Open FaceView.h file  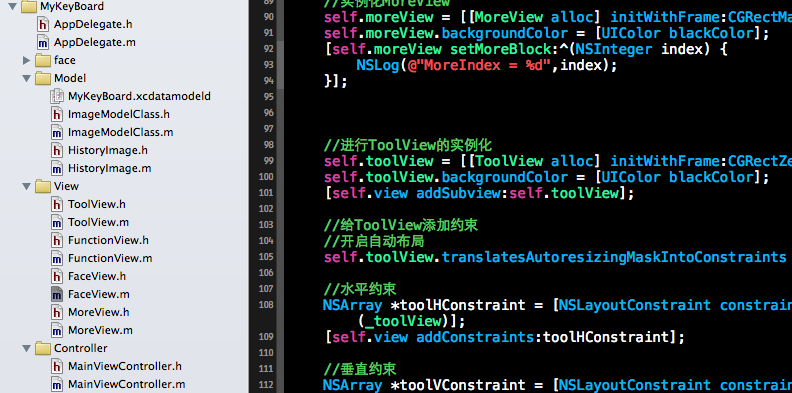96,276
